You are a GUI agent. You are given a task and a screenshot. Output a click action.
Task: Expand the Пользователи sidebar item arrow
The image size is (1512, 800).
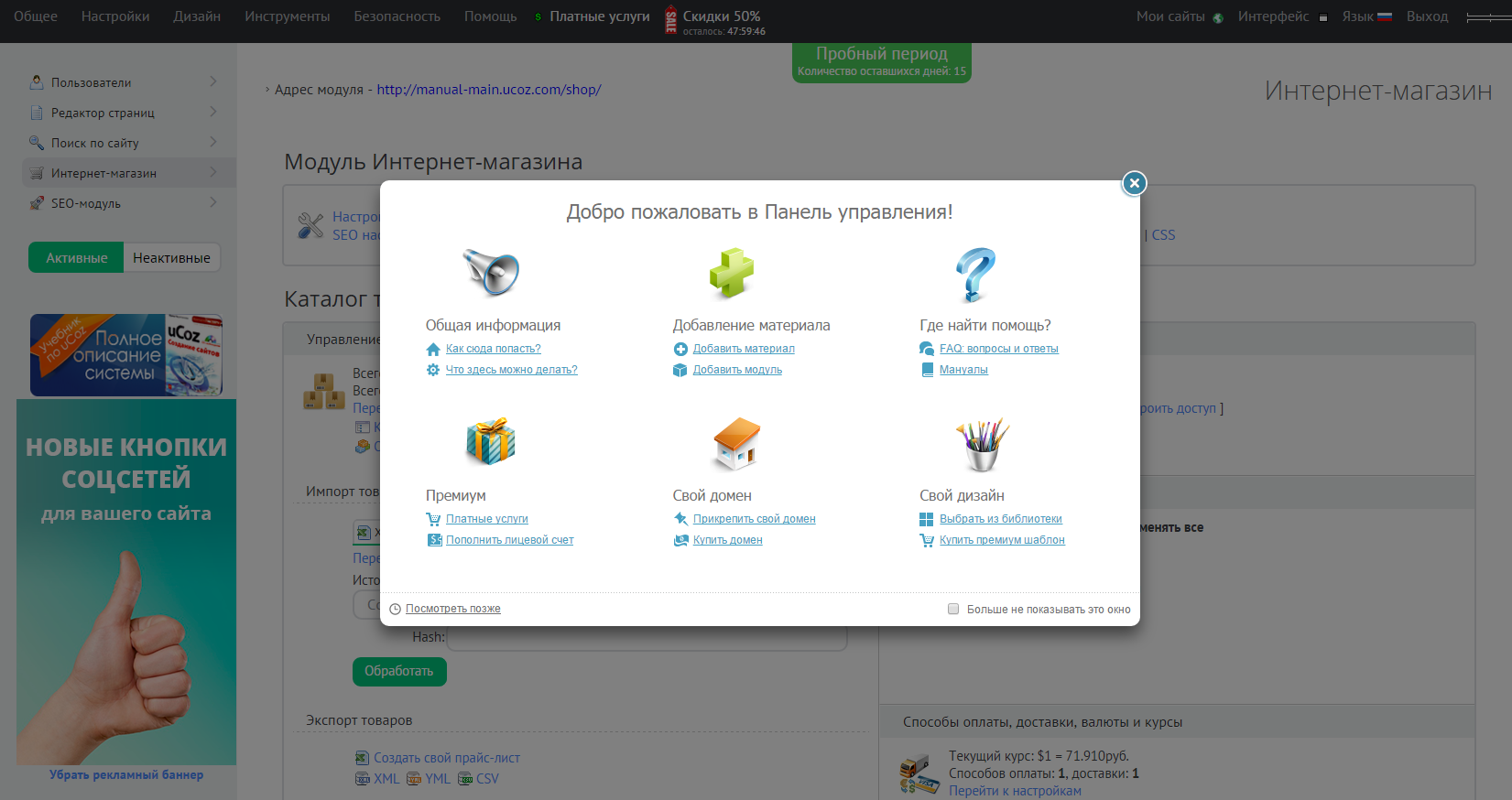tap(212, 82)
